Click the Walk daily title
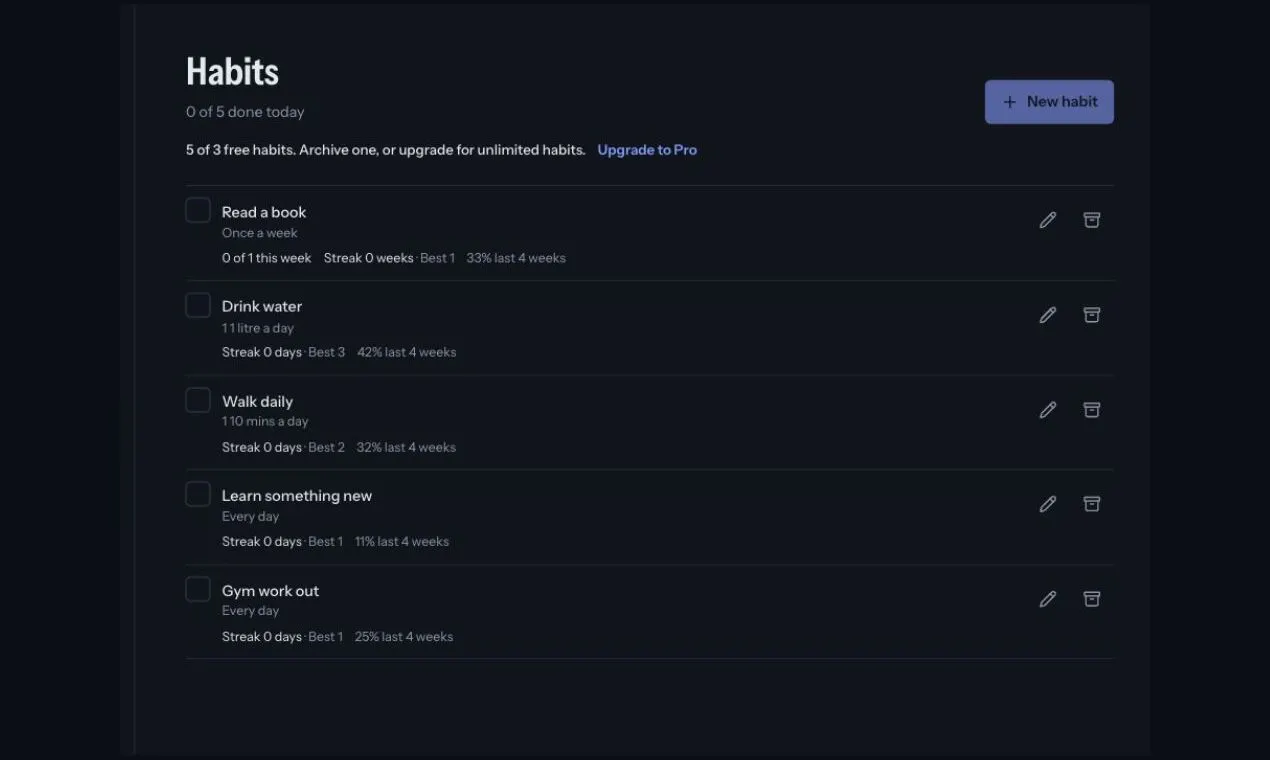 (257, 401)
